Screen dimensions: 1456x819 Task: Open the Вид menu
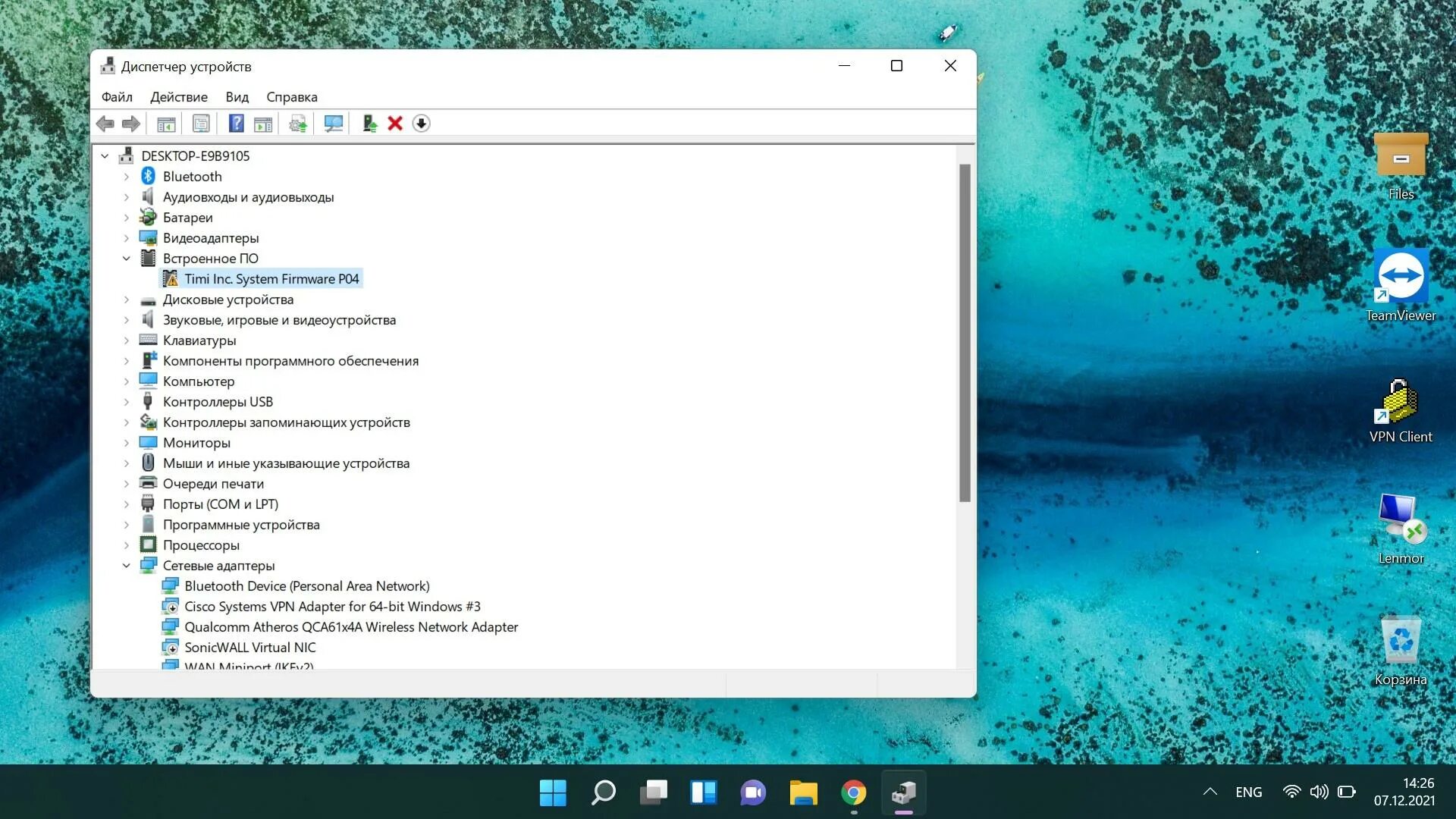pyautogui.click(x=237, y=97)
